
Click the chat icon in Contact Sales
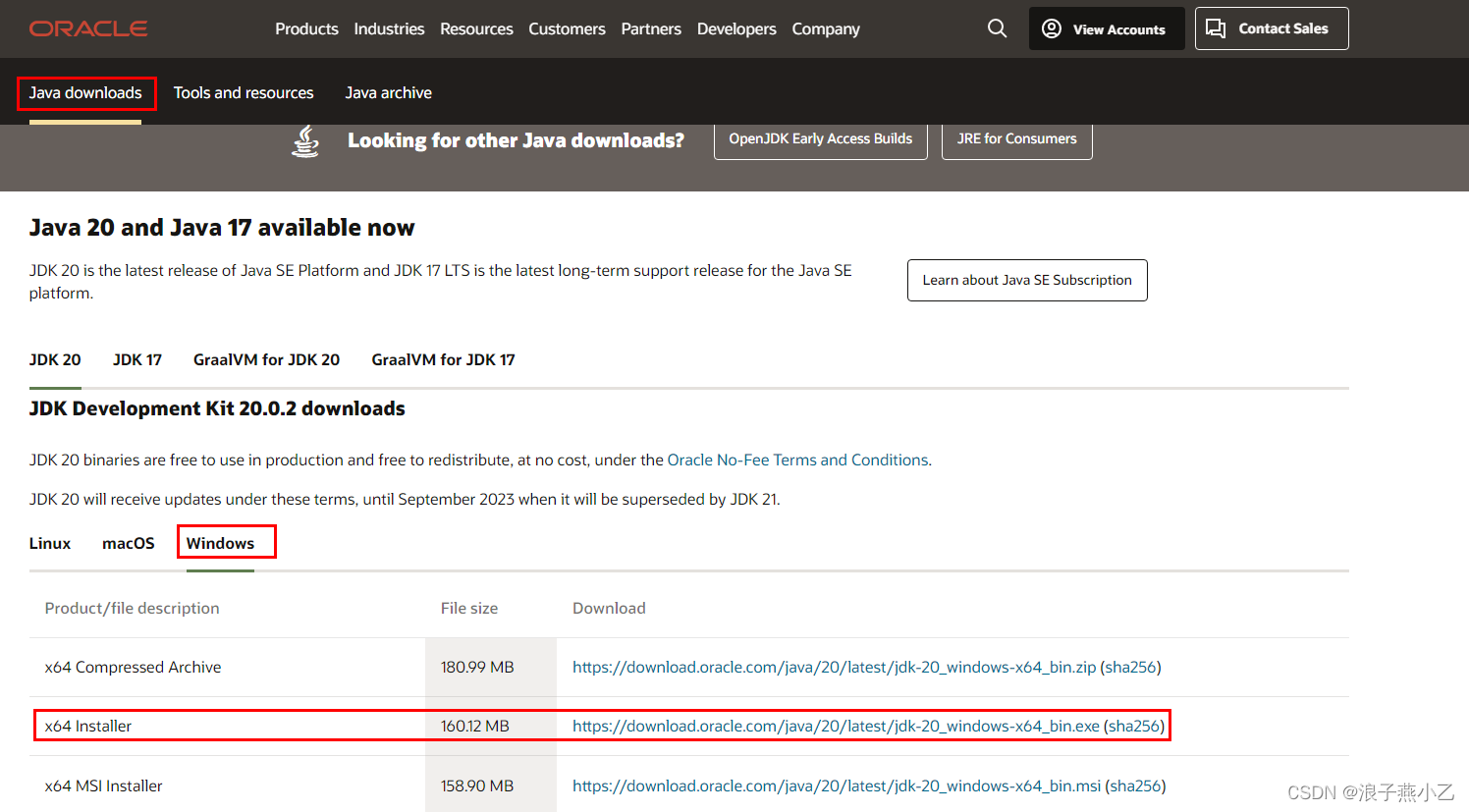[x=1216, y=28]
